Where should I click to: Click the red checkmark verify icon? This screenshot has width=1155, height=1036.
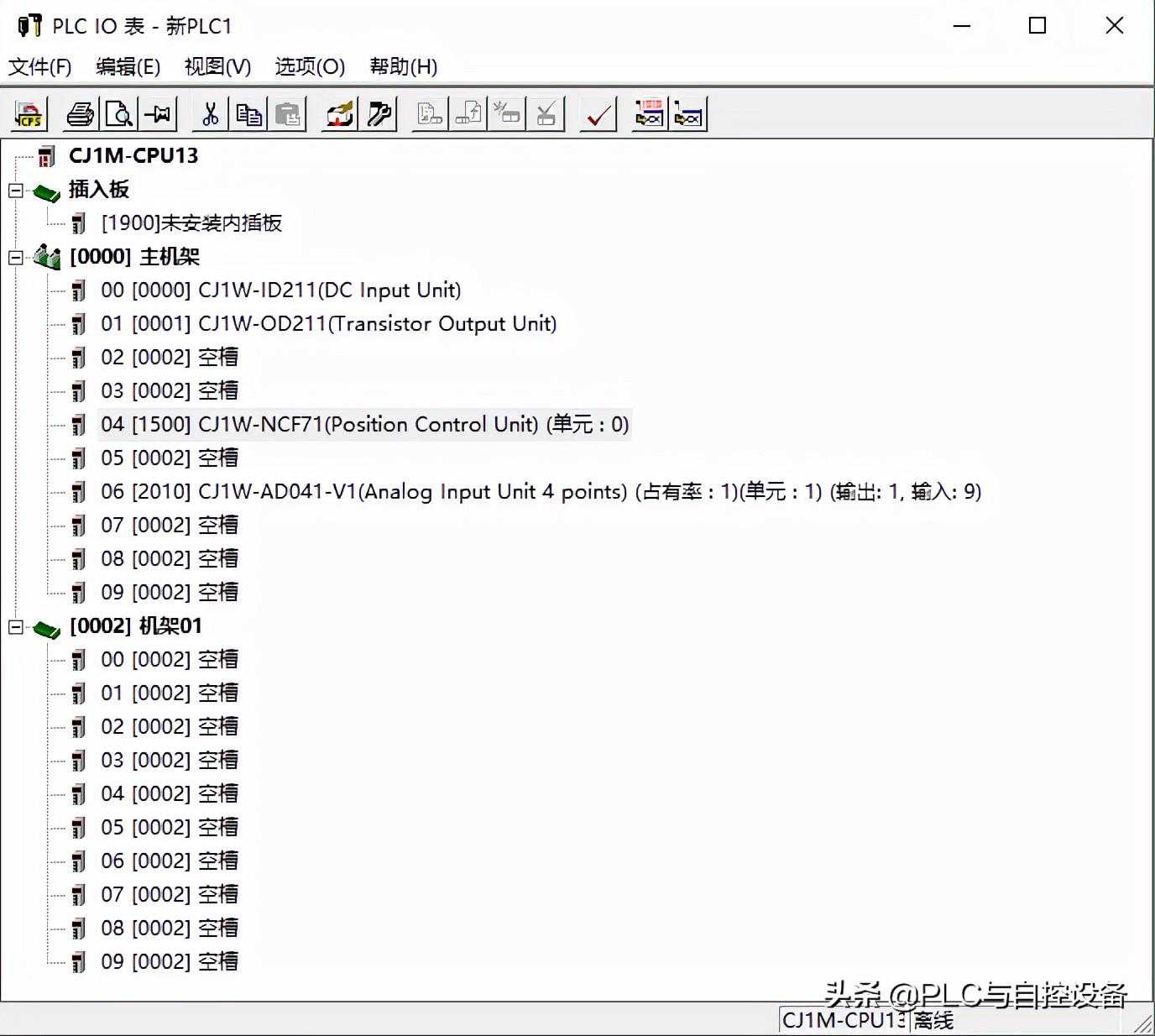(598, 114)
